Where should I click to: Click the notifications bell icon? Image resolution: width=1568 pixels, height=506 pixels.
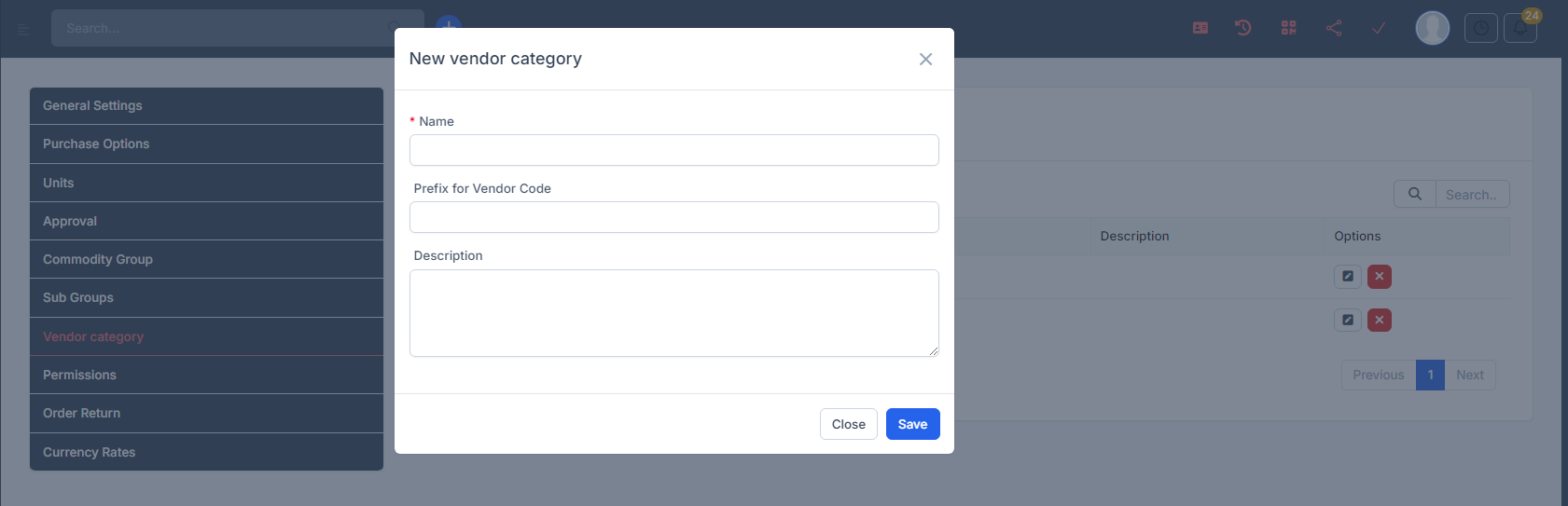tap(1519, 29)
